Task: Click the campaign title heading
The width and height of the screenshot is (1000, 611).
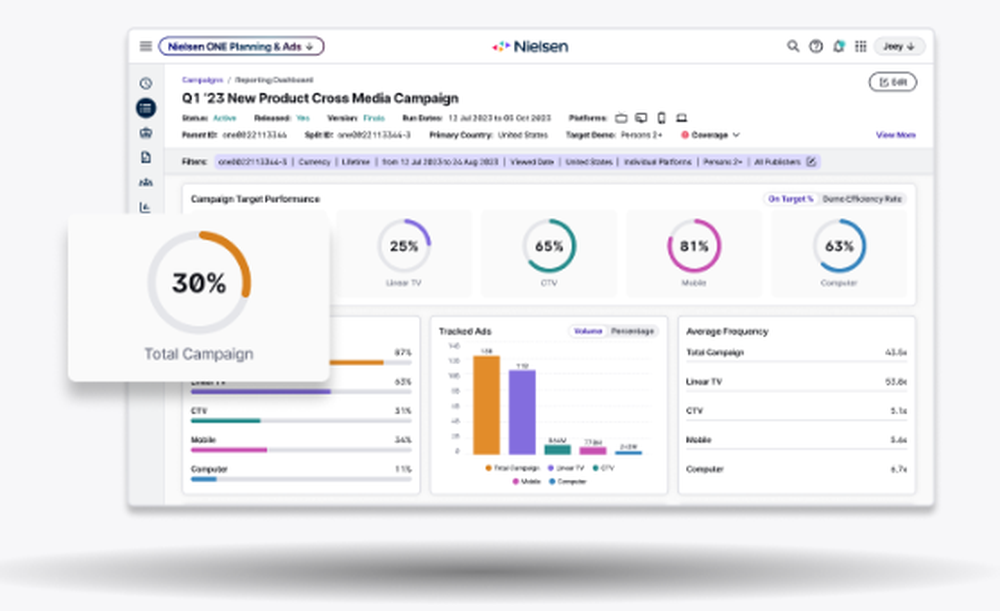Action: [x=320, y=98]
